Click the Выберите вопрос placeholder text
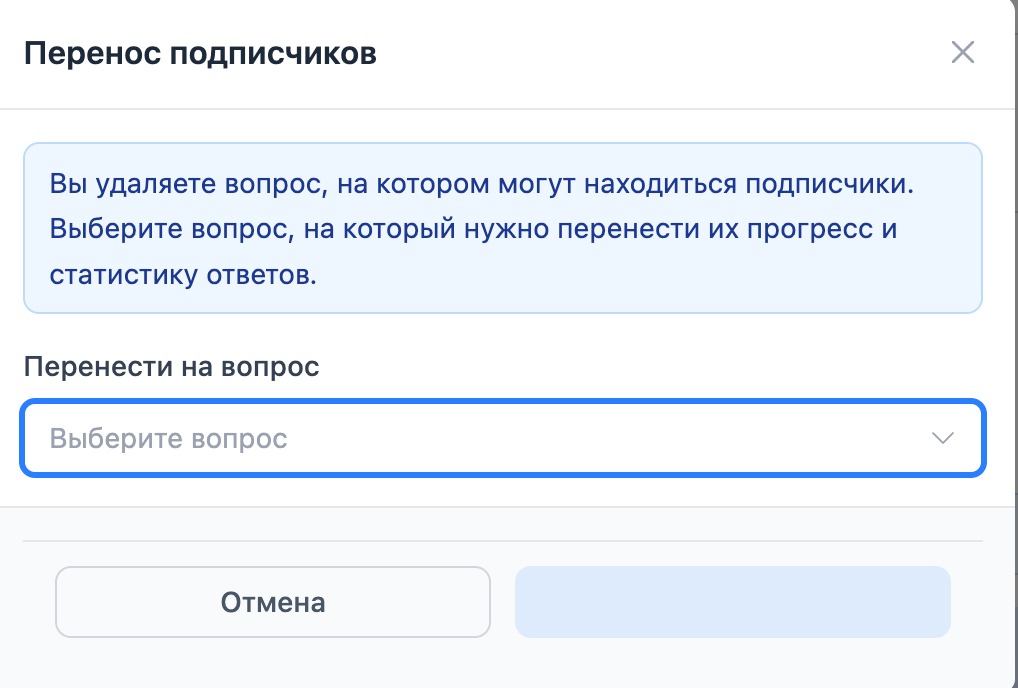This screenshot has height=688, width=1018. (168, 439)
